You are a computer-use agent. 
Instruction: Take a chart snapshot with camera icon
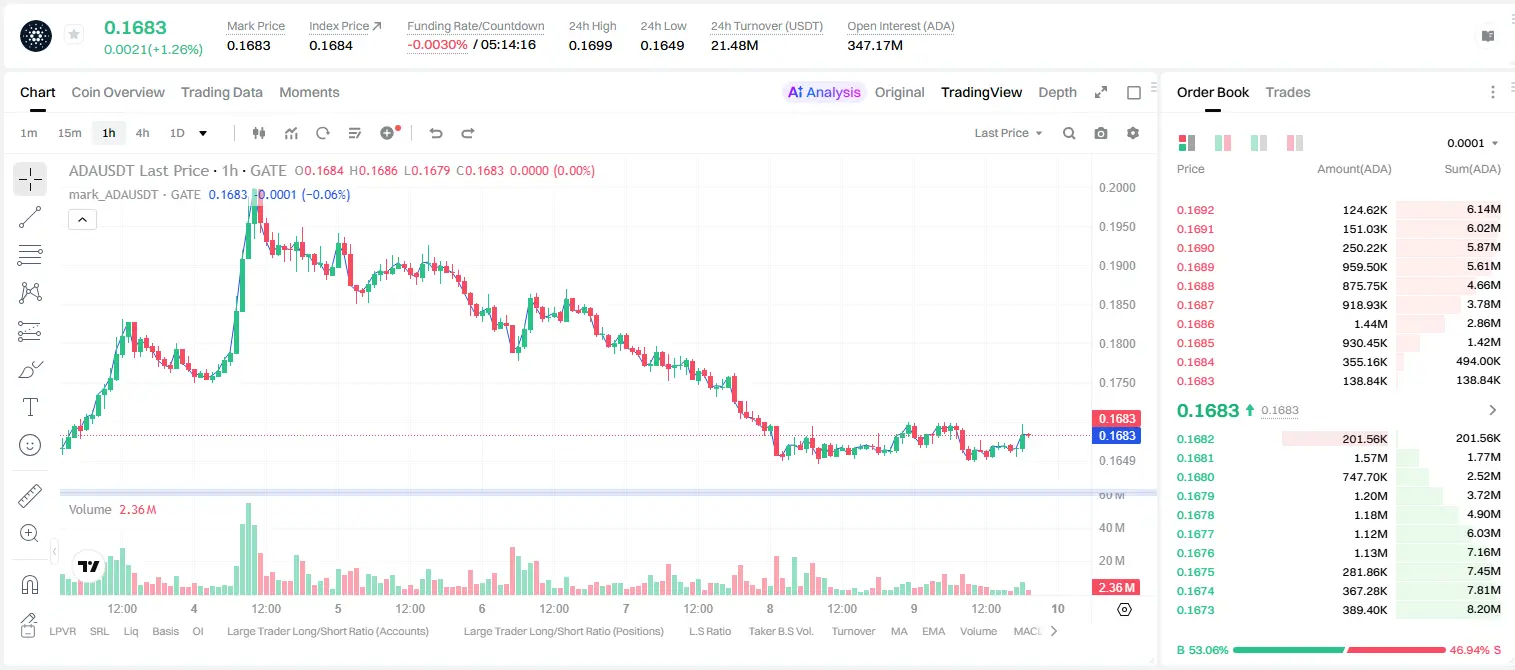point(1101,133)
